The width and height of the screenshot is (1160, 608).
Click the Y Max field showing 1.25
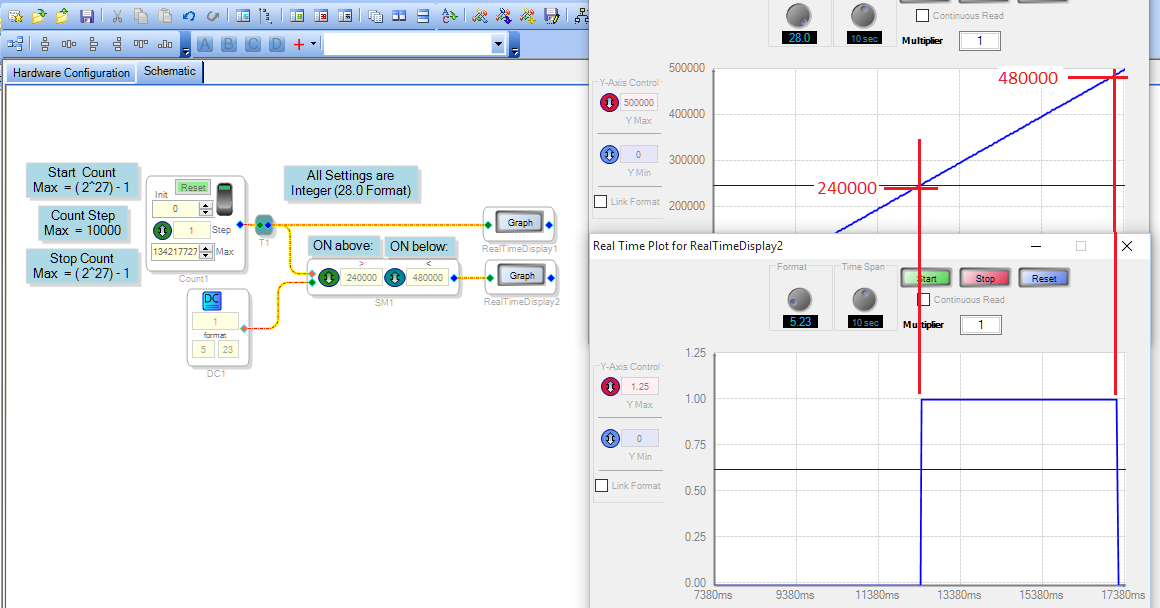click(x=640, y=386)
